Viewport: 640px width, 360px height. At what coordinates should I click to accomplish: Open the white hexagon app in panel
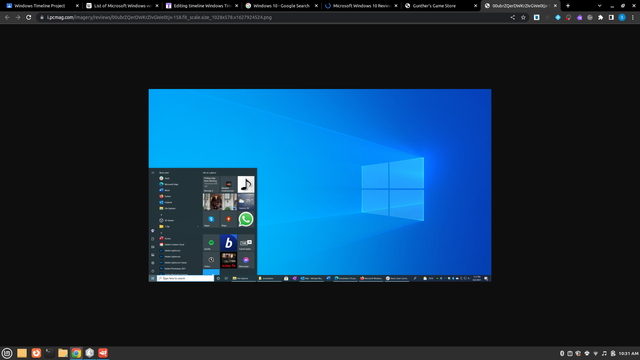90,353
